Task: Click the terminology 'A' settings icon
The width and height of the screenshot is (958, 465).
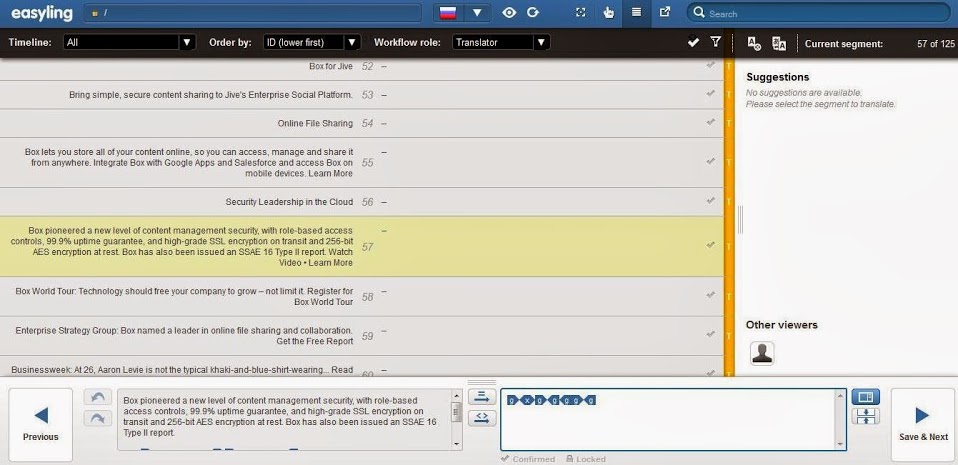Action: 754,43
